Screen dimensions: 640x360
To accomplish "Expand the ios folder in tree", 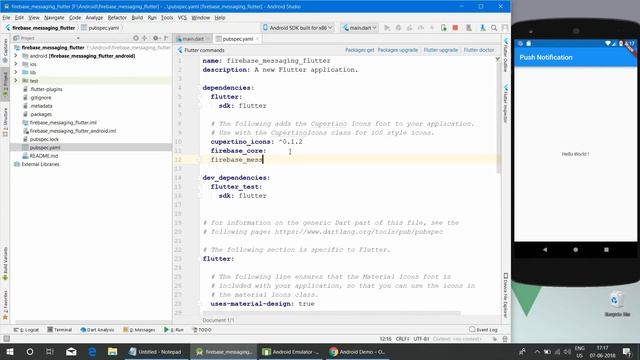I will [x=16, y=64].
